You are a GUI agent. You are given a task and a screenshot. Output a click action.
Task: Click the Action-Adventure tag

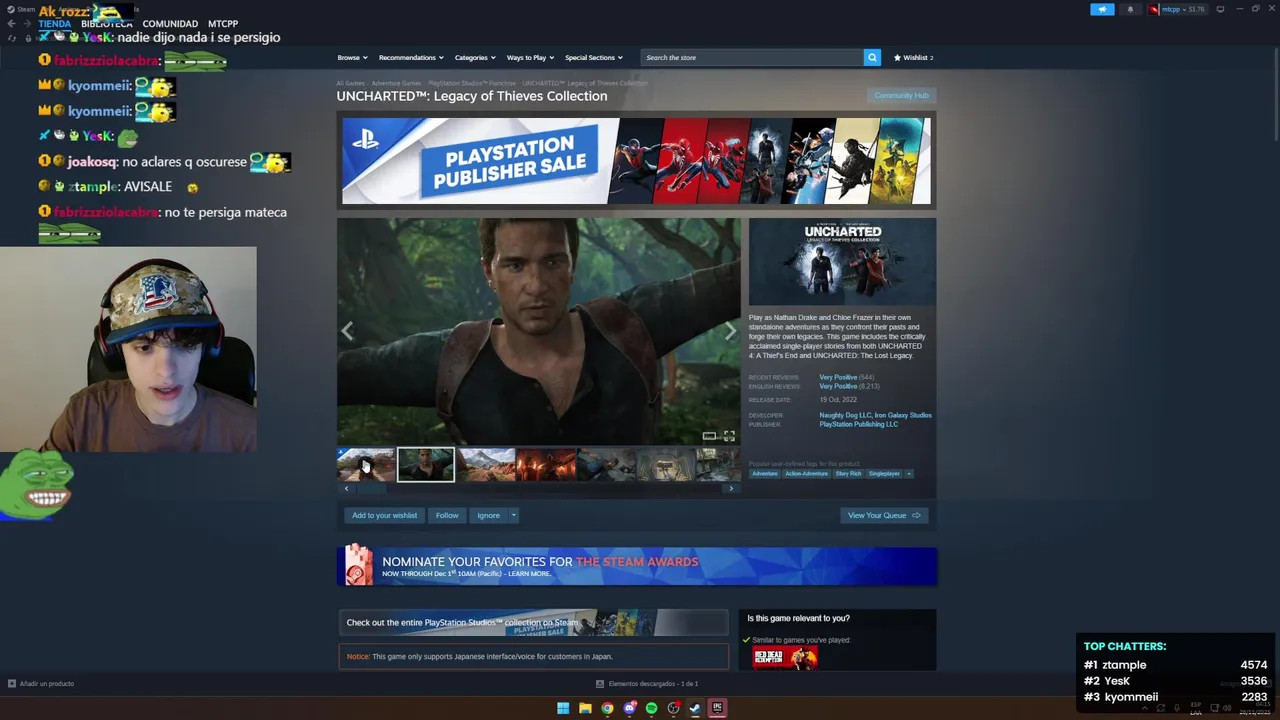click(x=806, y=474)
